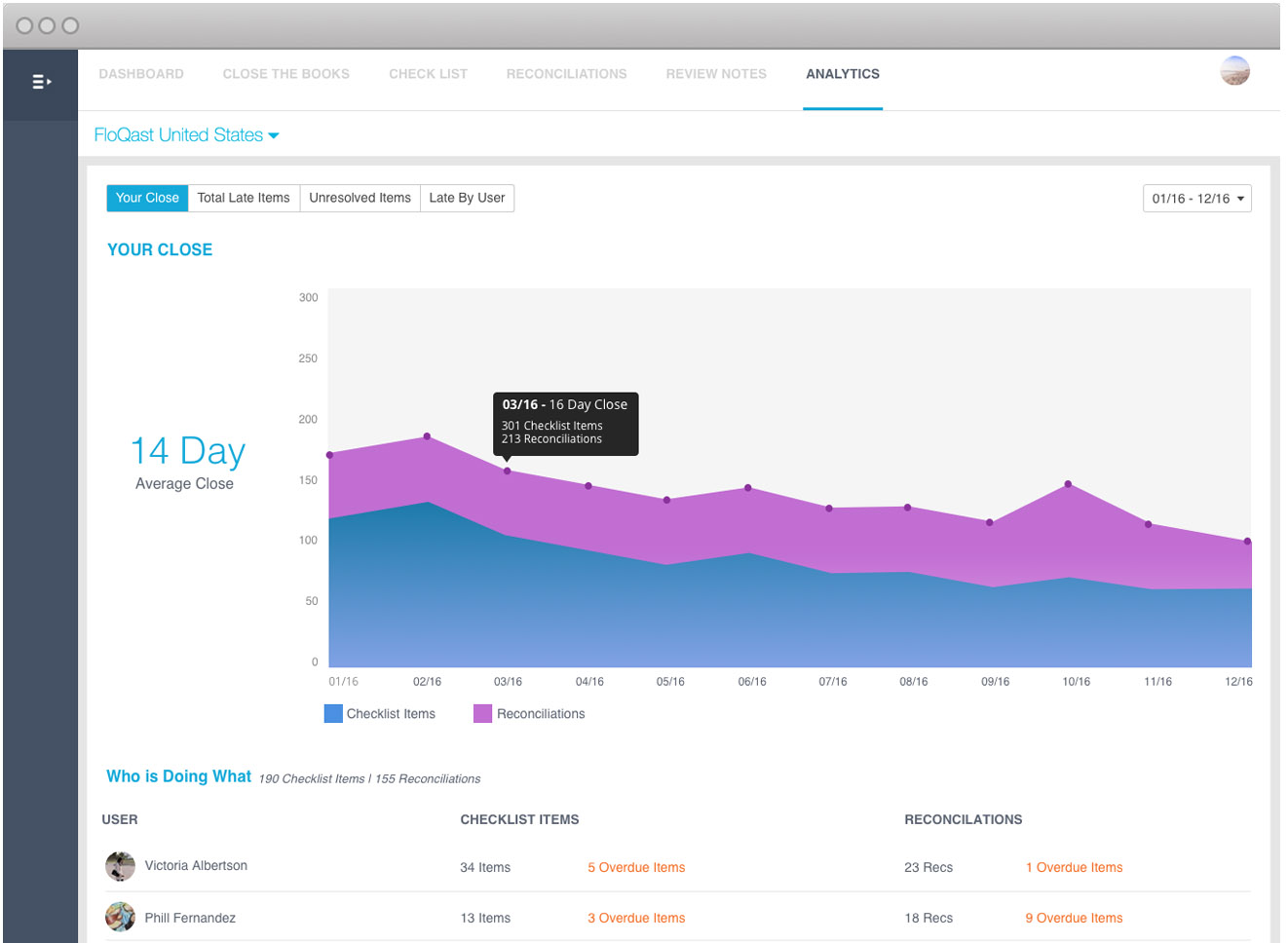
Task: Open the Reconciliations tab
Action: (566, 74)
